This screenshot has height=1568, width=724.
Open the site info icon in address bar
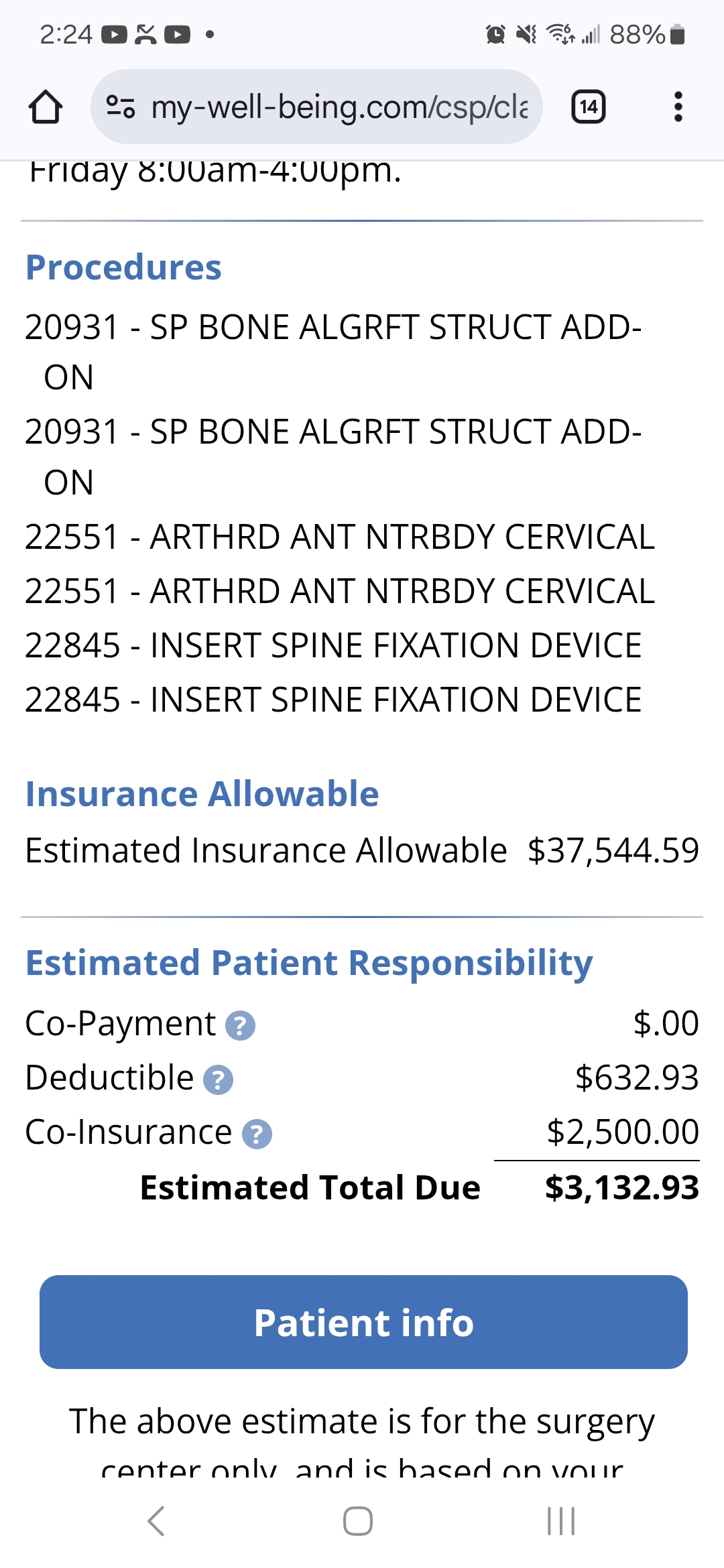[x=121, y=107]
